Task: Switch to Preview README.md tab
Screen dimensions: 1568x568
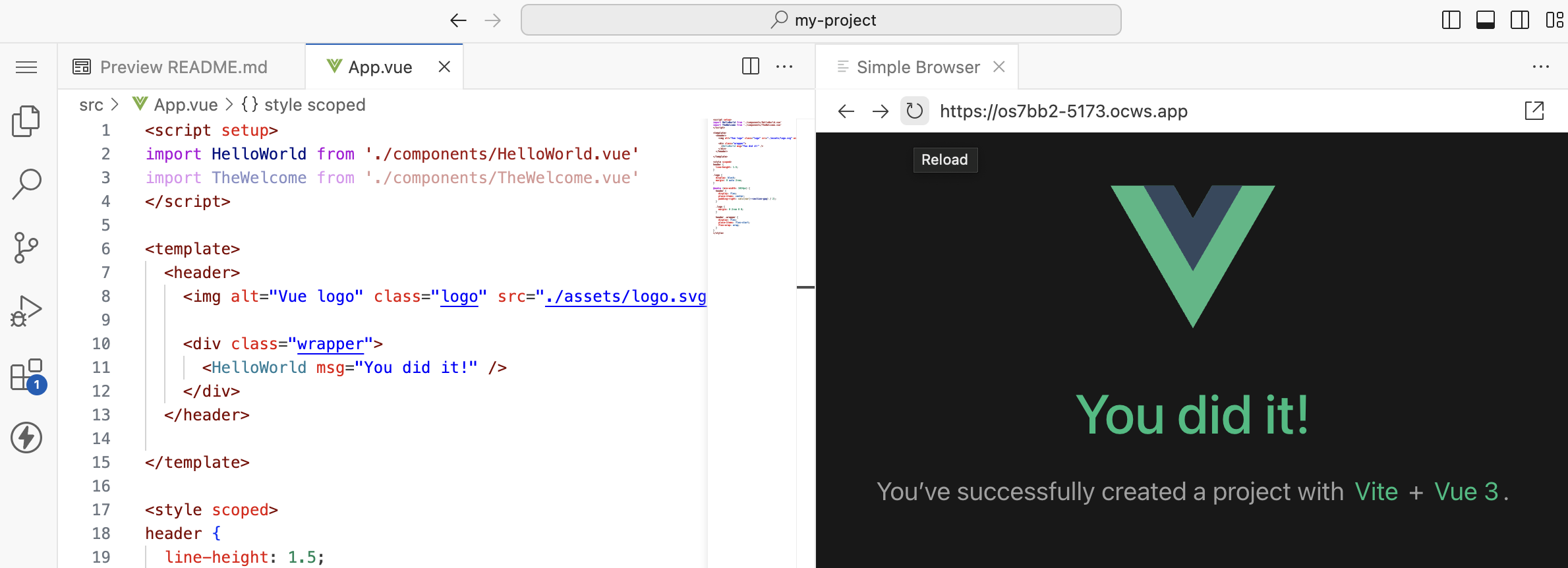Action: pos(183,67)
